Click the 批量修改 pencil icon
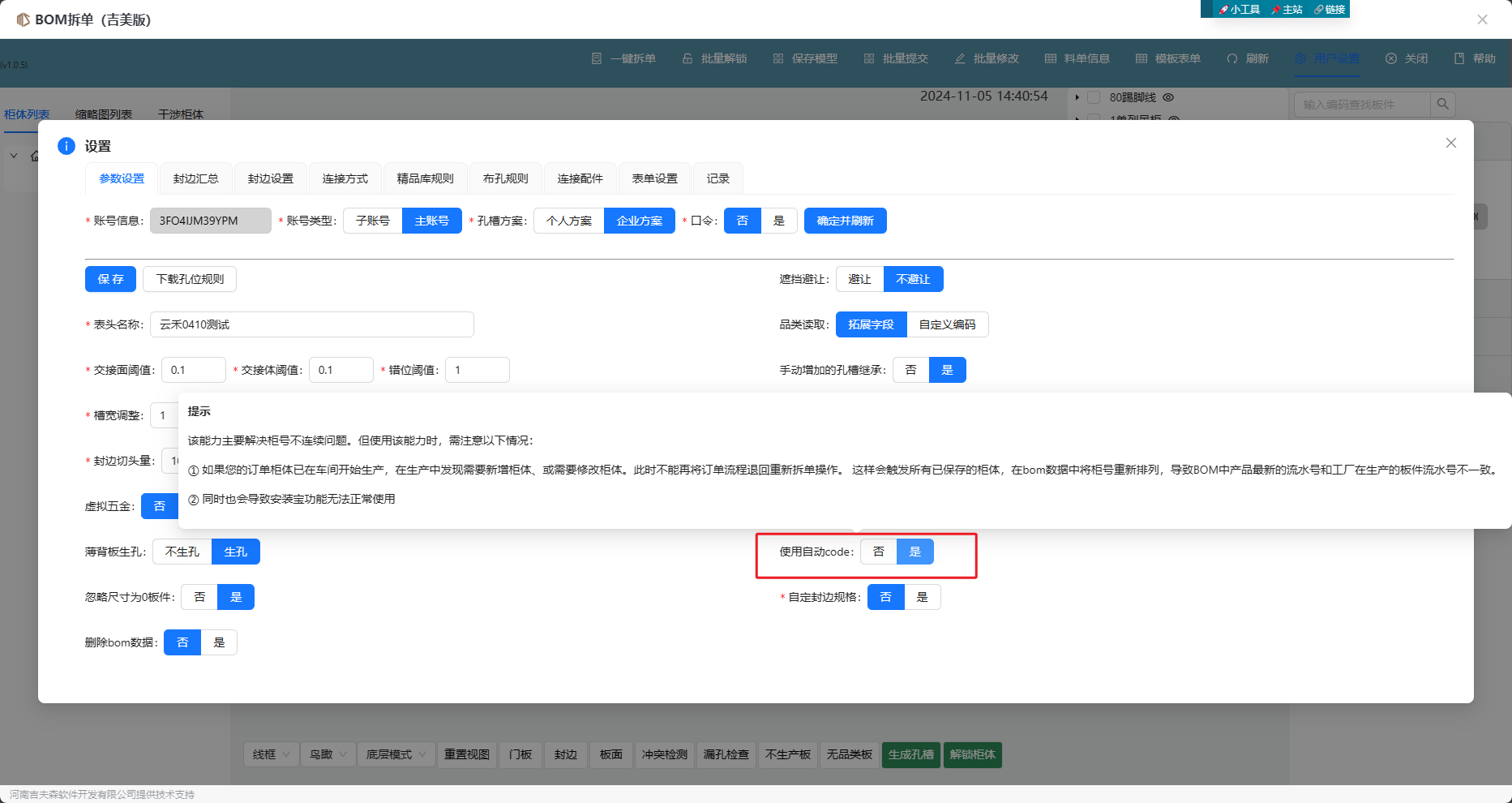Image resolution: width=1512 pixels, height=803 pixels. [960, 59]
